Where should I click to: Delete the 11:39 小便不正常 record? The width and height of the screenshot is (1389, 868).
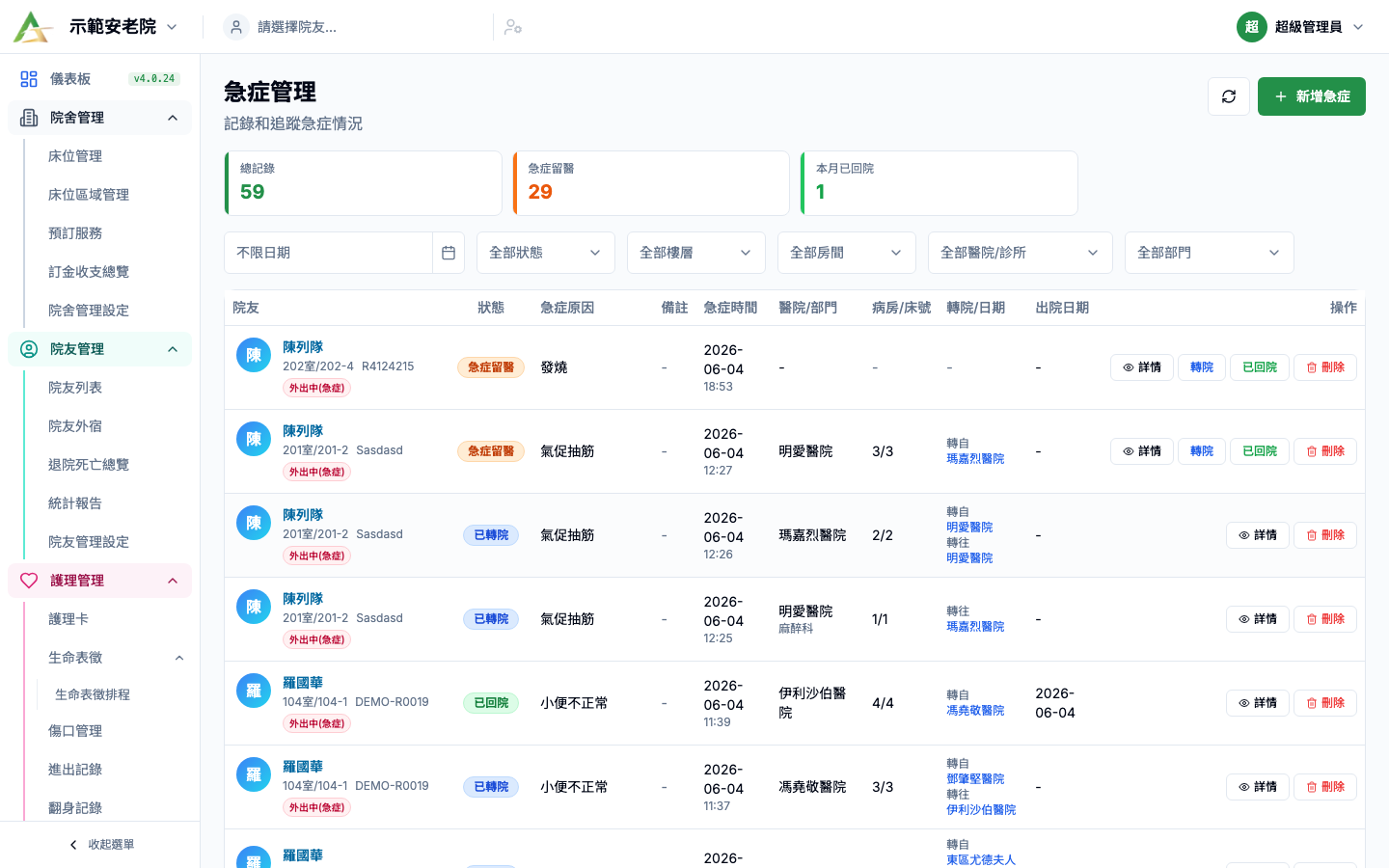[1325, 703]
